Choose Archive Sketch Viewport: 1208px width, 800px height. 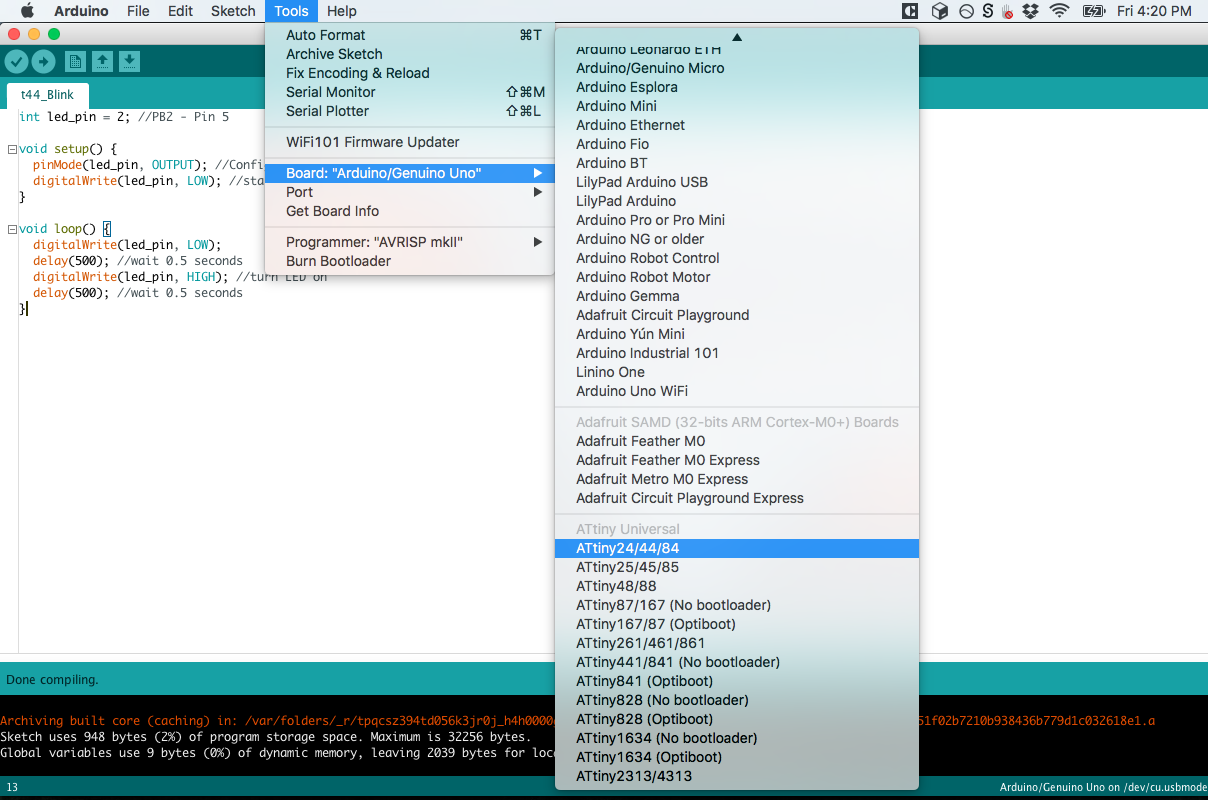(x=410, y=54)
